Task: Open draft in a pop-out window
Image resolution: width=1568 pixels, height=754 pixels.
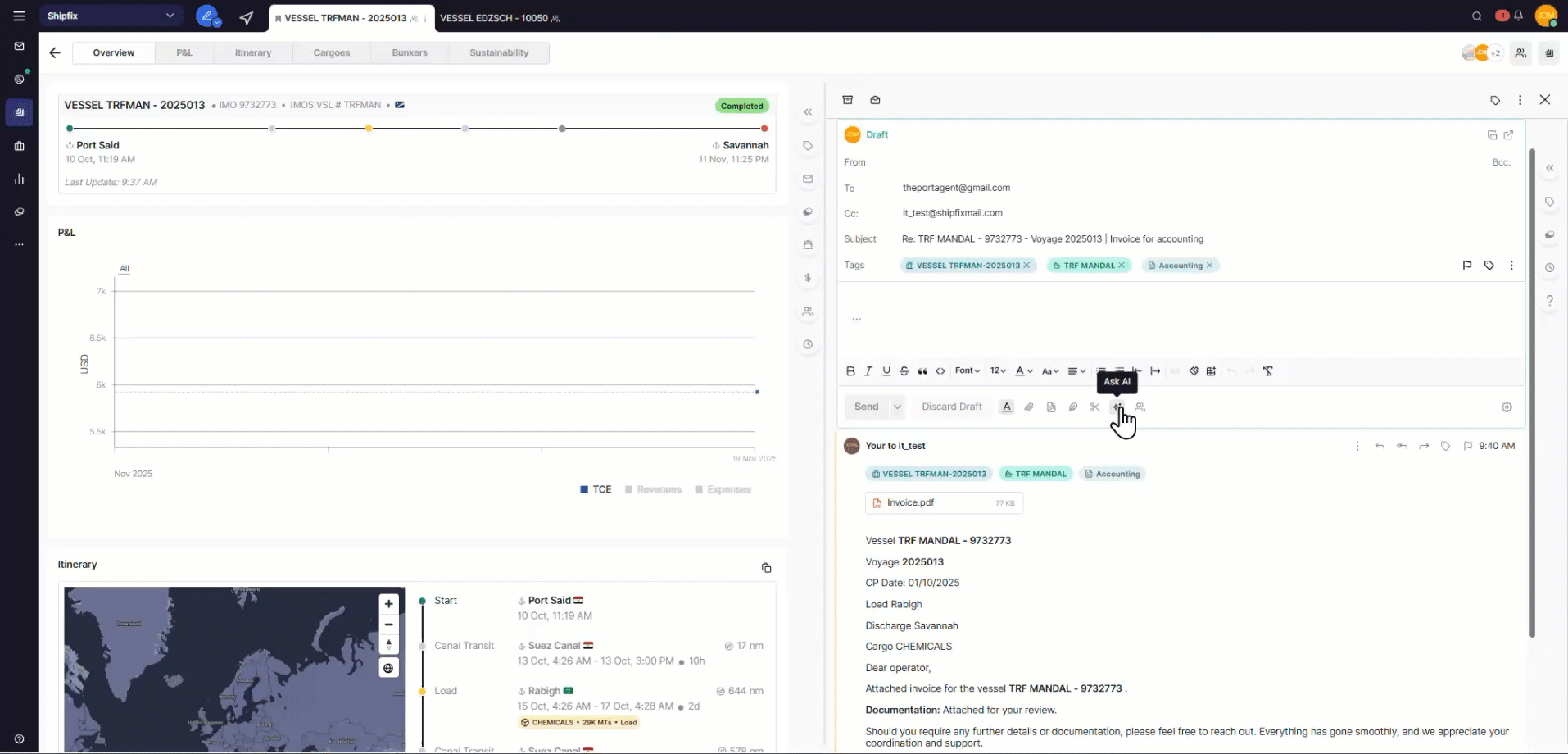Action: pos(1508,135)
